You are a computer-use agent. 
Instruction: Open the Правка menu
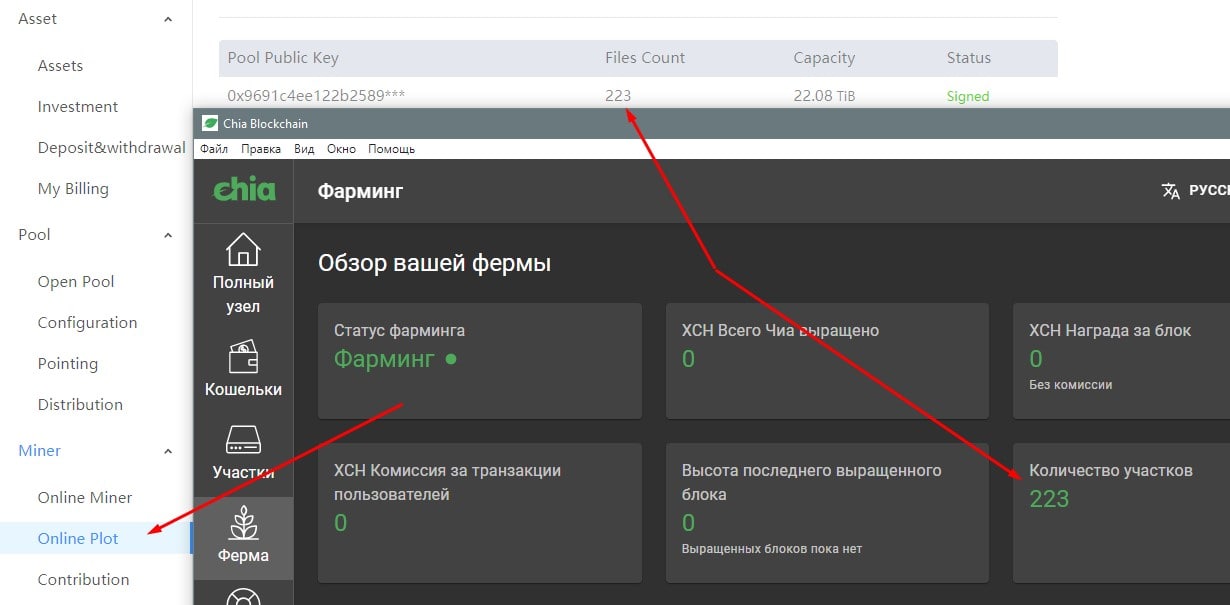261,149
